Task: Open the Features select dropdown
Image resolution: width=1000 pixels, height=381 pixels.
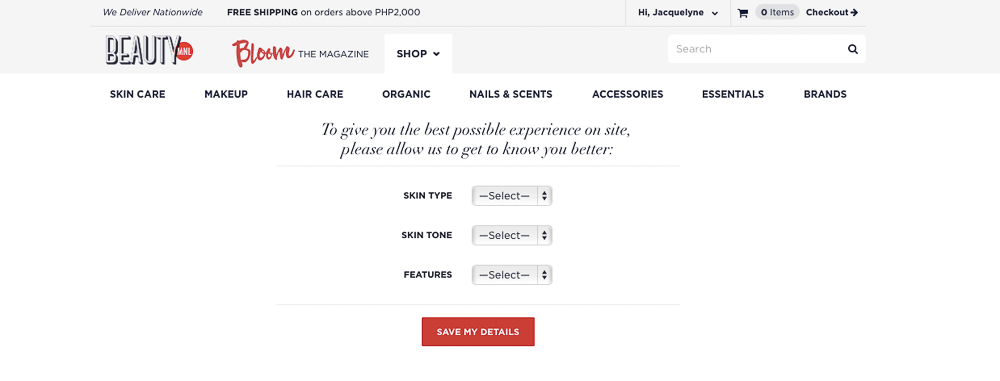Action: pos(511,275)
